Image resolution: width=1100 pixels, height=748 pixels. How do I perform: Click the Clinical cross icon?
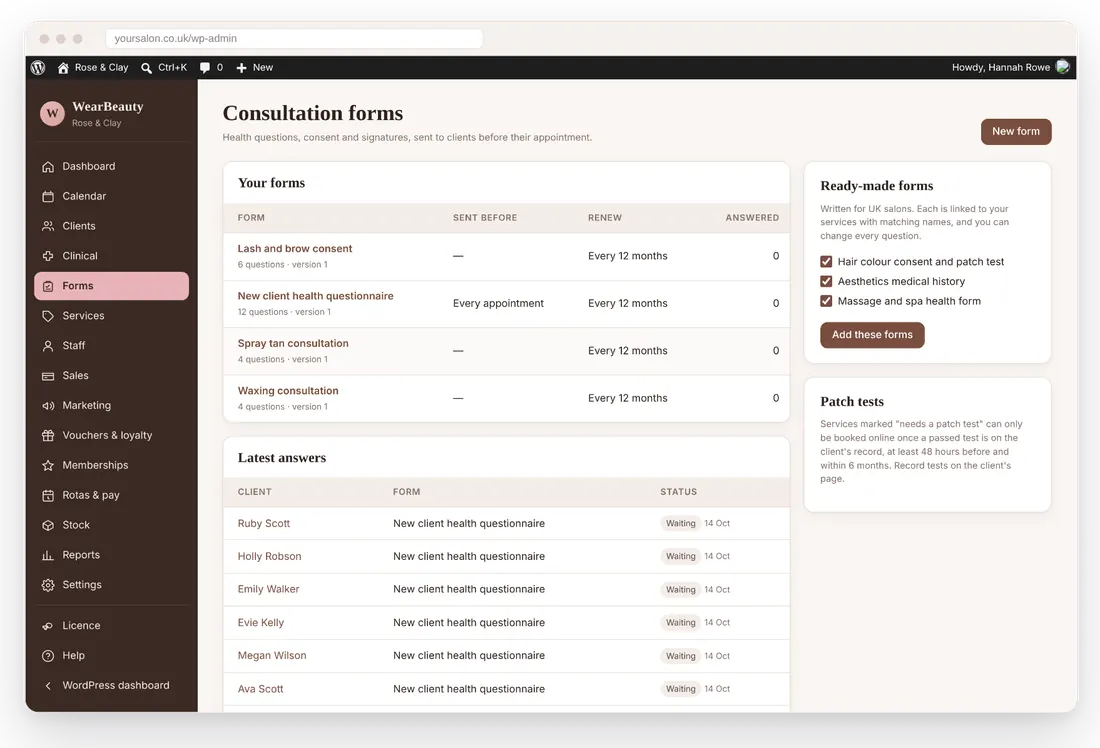(48, 256)
